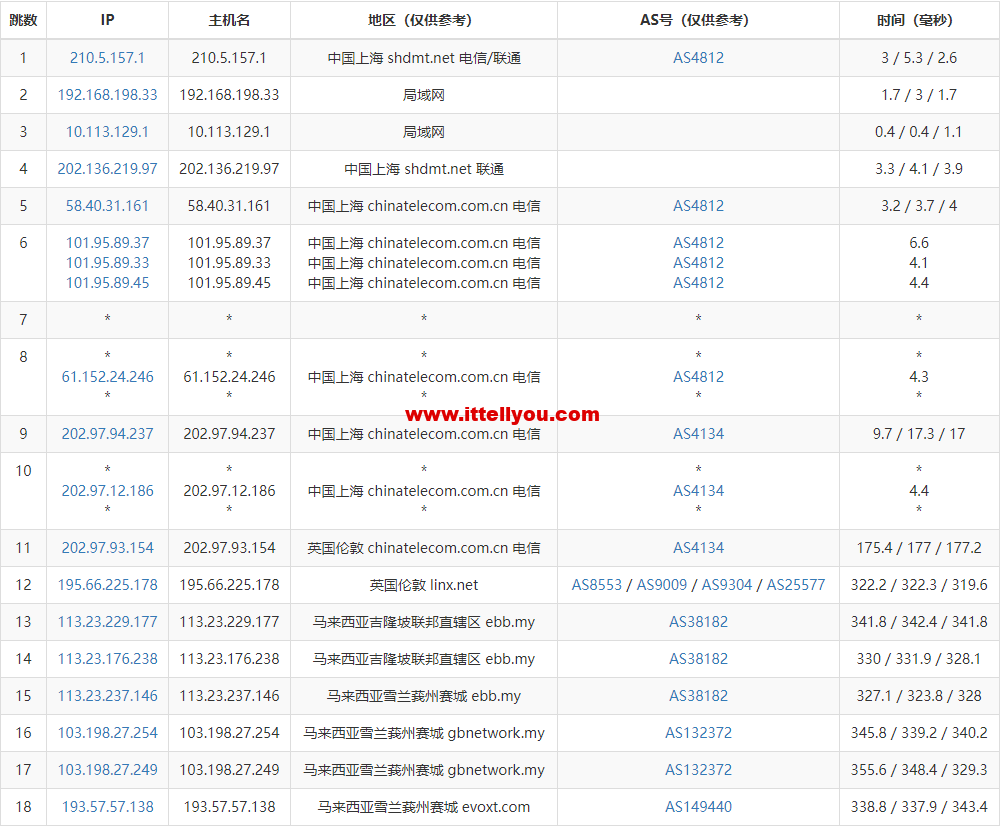Select text 英国伦敦 chinatelecom.com.cn 电信
1005x833 pixels.
click(x=424, y=548)
